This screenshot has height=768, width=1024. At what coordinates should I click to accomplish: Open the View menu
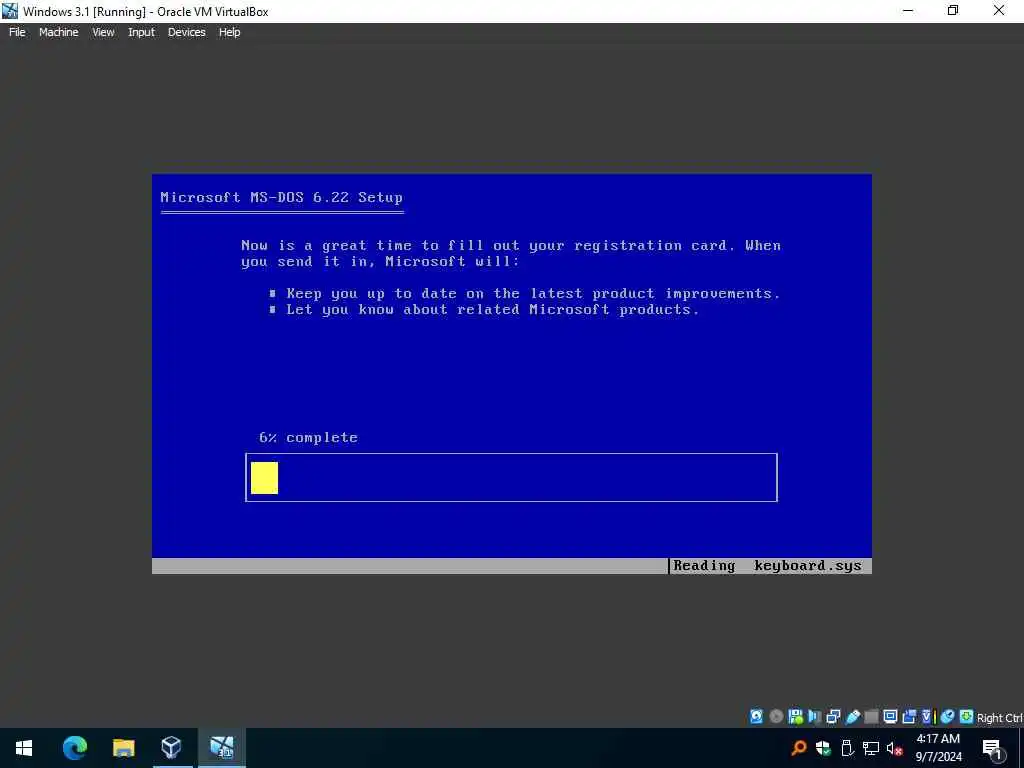(x=103, y=32)
